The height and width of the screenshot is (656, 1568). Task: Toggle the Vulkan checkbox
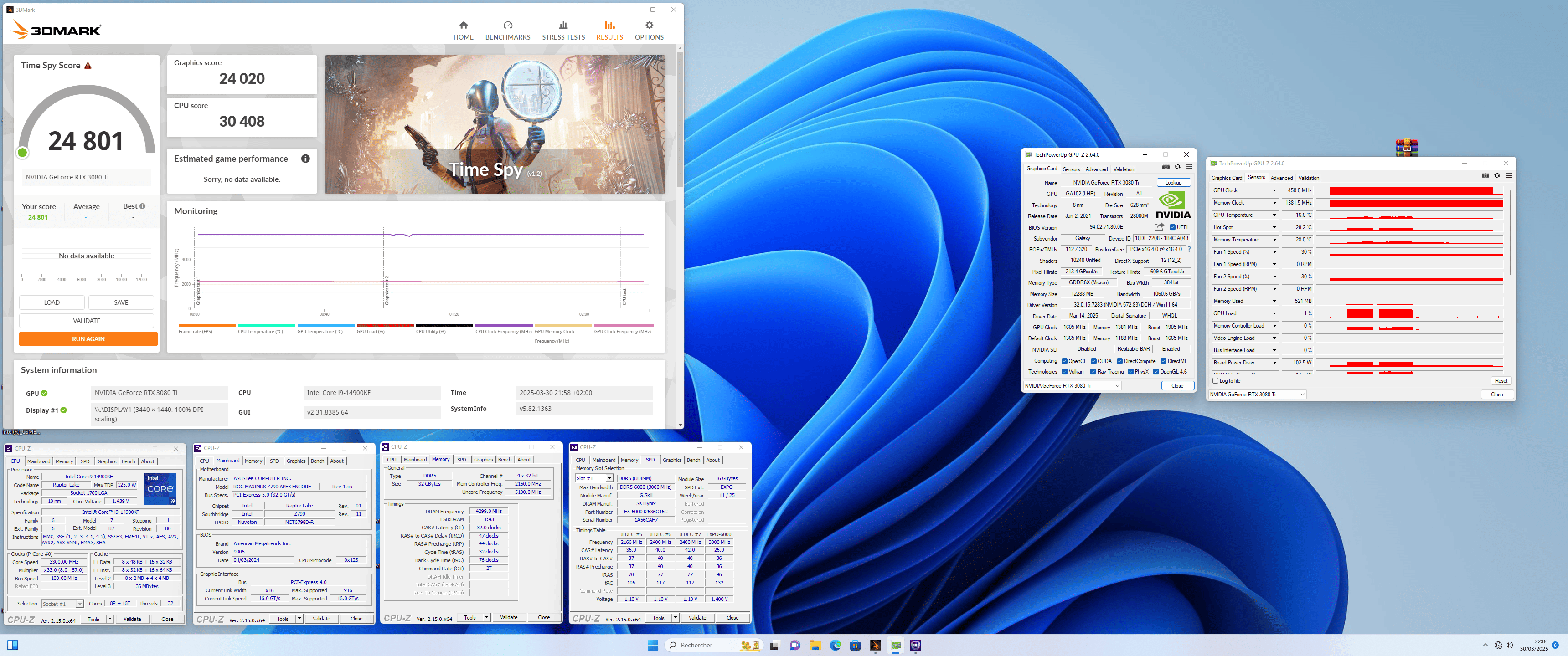1065,372
